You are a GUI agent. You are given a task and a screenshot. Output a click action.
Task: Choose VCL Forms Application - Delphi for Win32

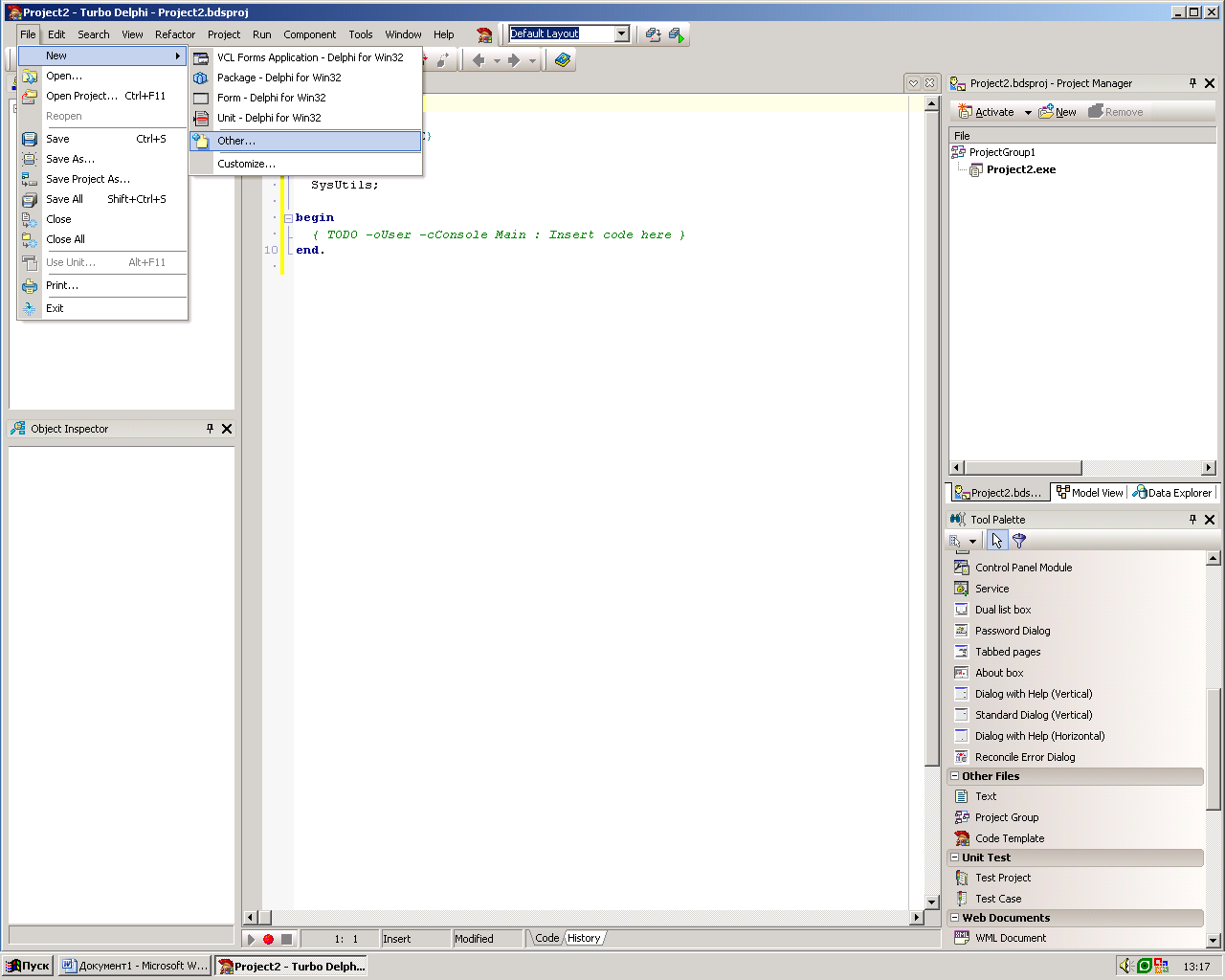[305, 57]
